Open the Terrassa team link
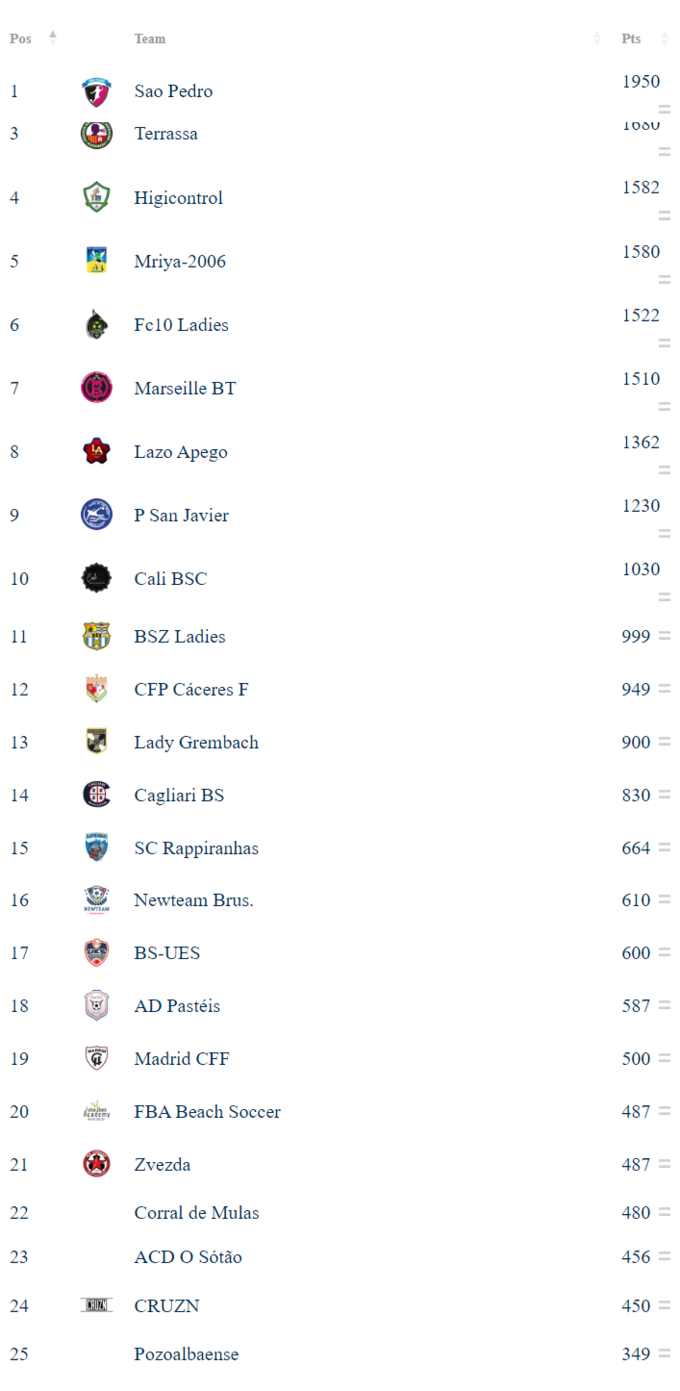 click(166, 134)
